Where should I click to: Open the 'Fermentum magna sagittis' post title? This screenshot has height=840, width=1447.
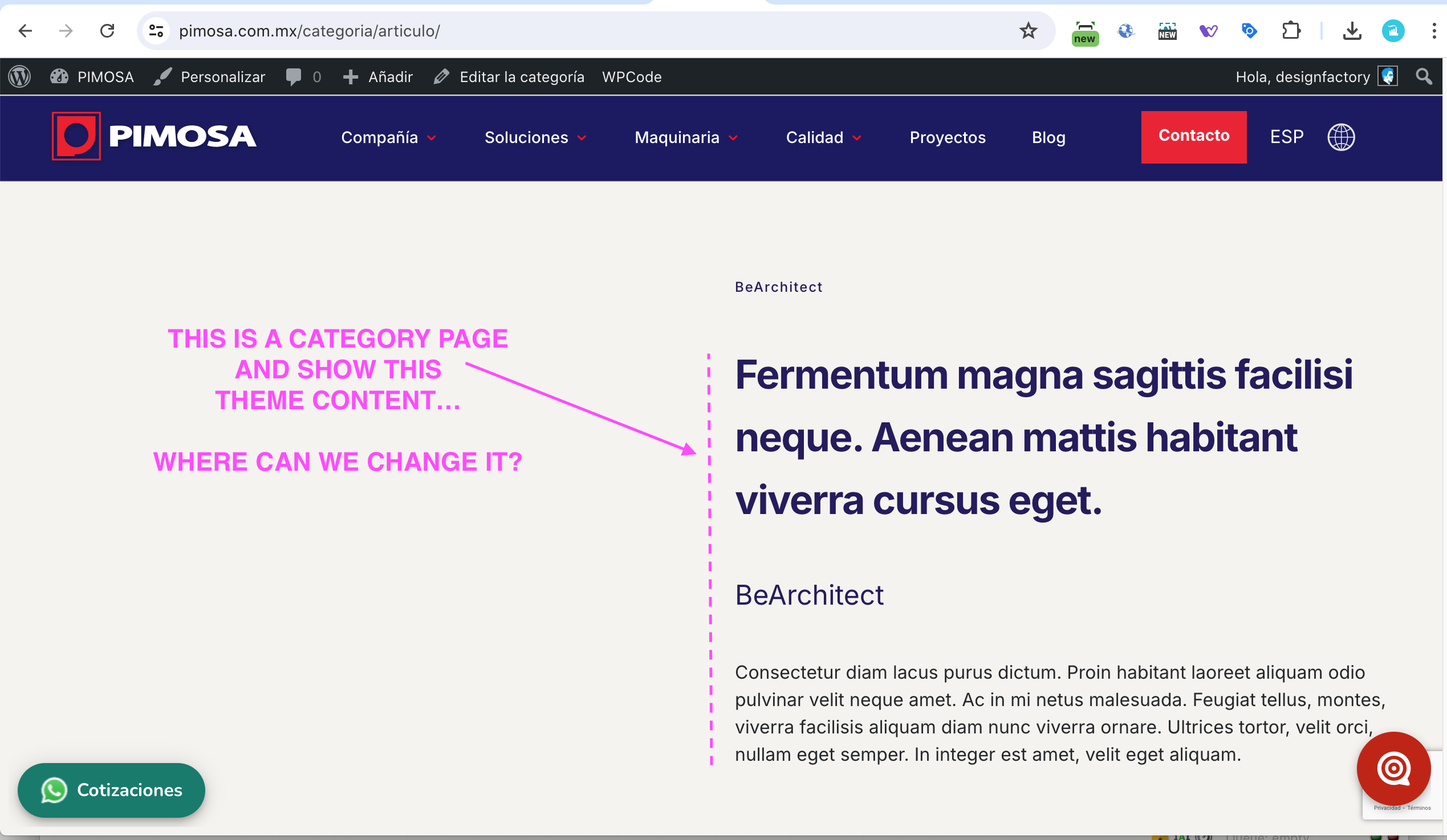pos(1044,437)
